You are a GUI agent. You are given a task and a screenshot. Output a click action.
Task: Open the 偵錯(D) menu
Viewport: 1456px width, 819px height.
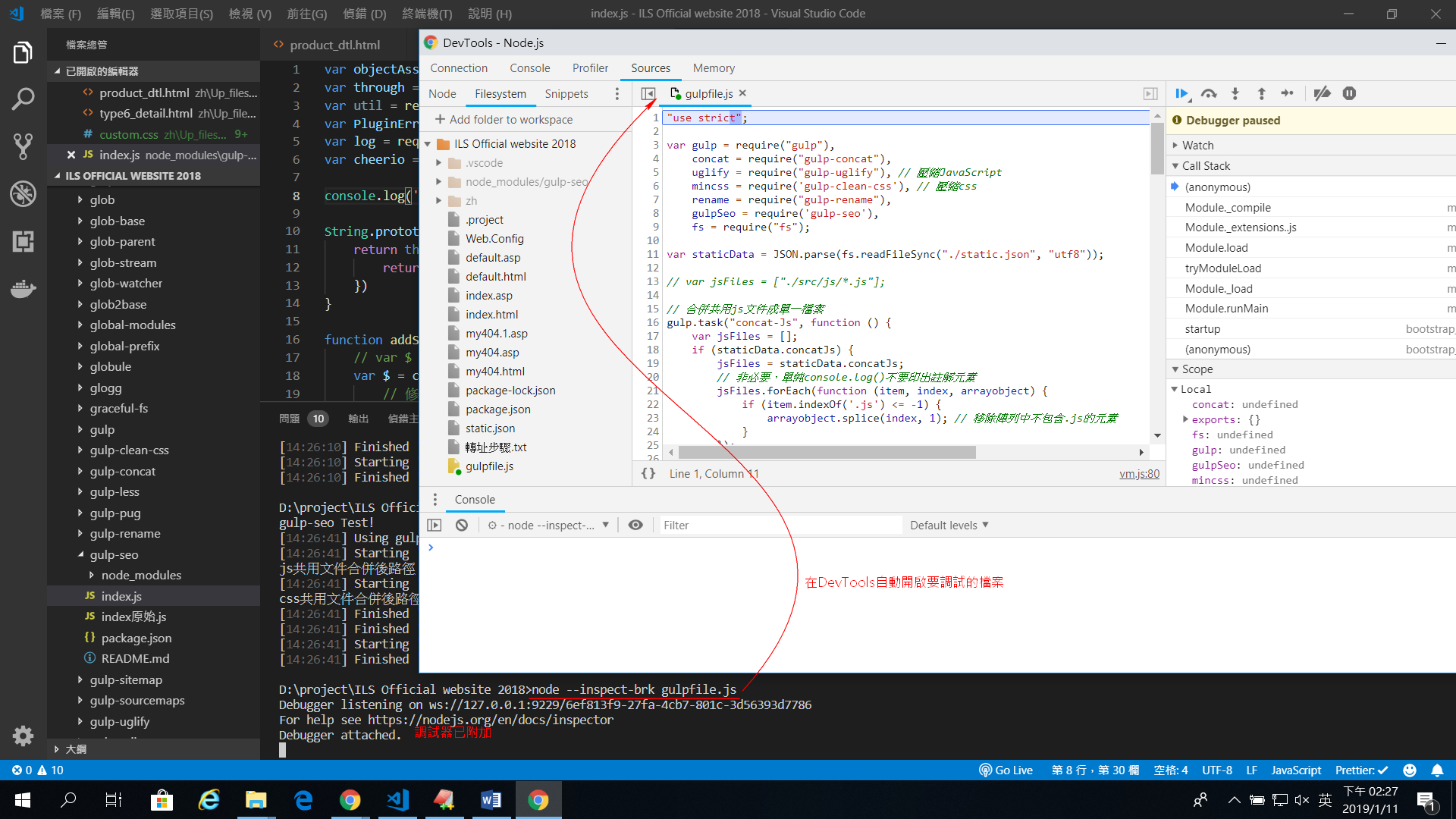pos(364,13)
